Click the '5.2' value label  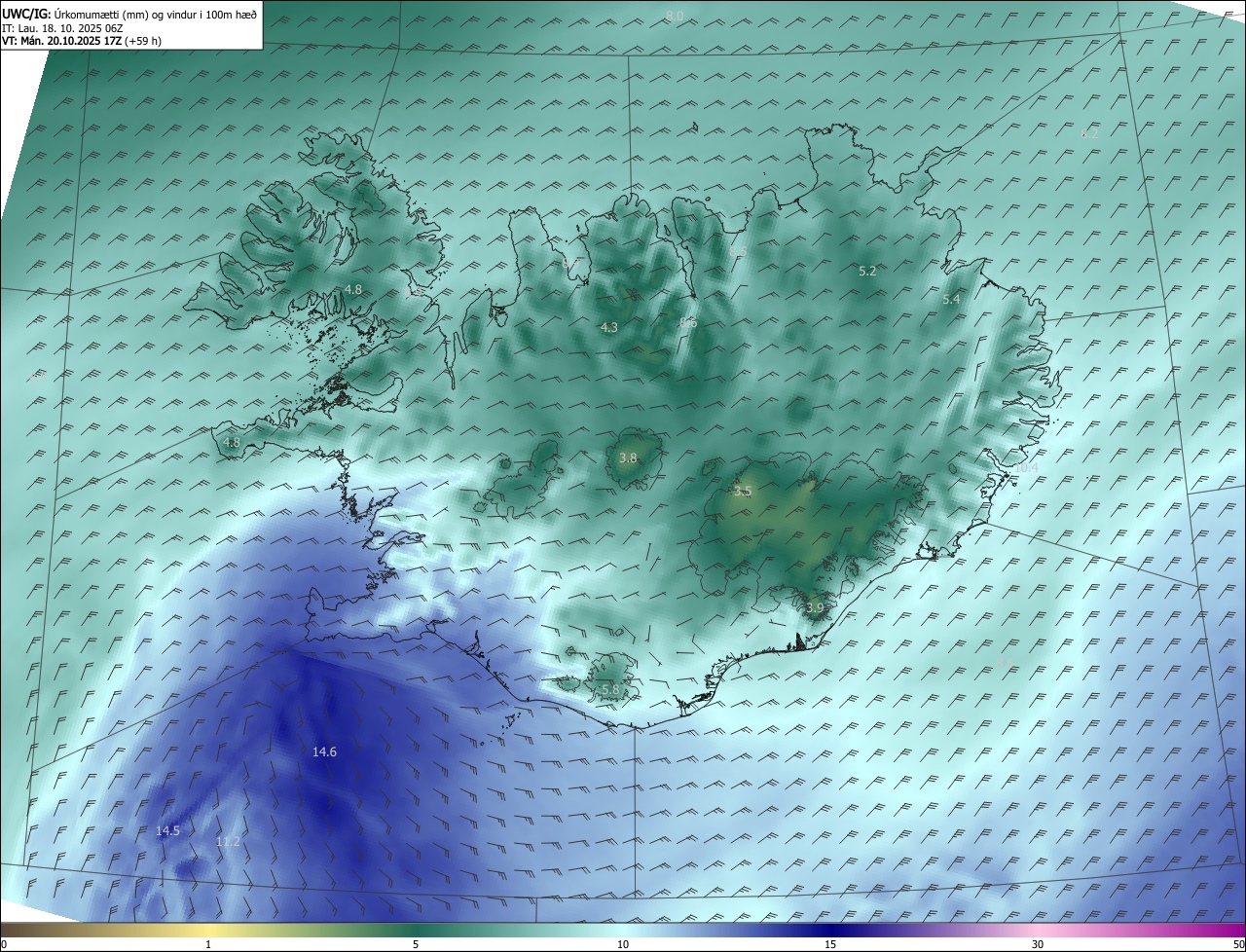(867, 272)
